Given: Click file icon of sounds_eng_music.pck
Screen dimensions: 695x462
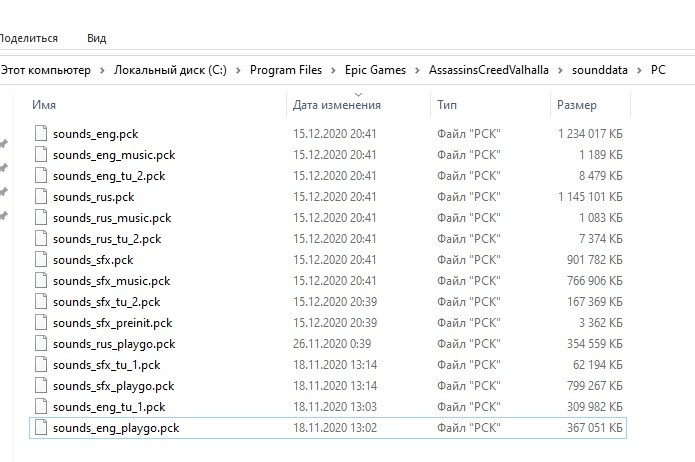Looking at the screenshot, I should click(41, 154).
